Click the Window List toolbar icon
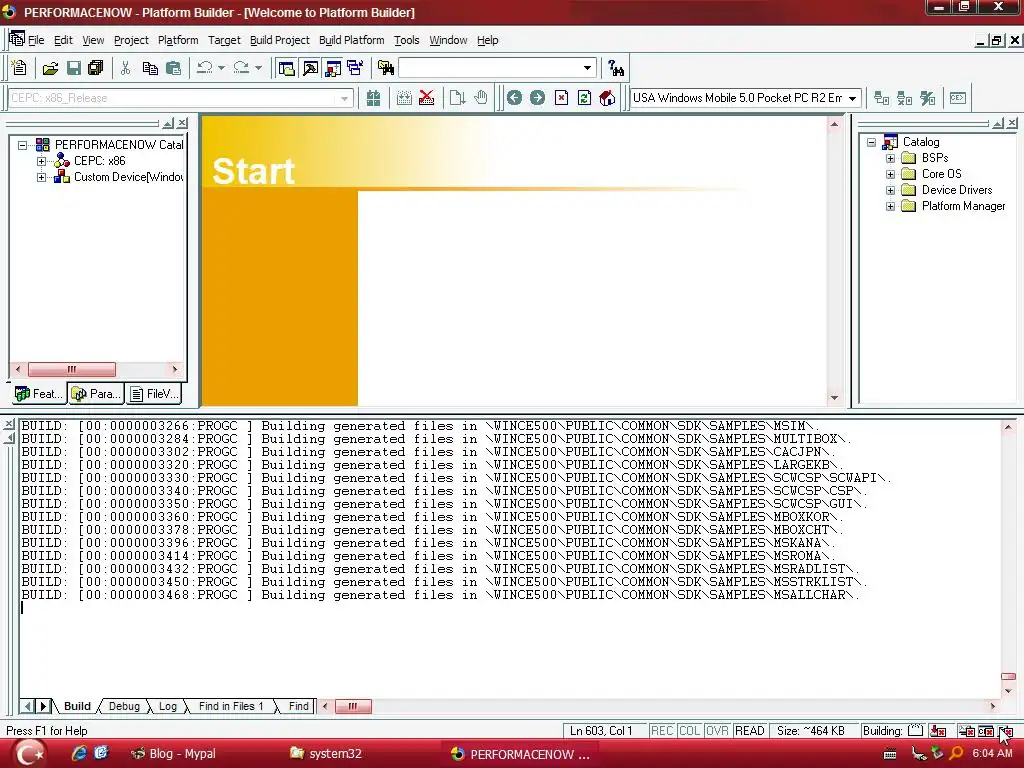The image size is (1024, 768). 355,68
